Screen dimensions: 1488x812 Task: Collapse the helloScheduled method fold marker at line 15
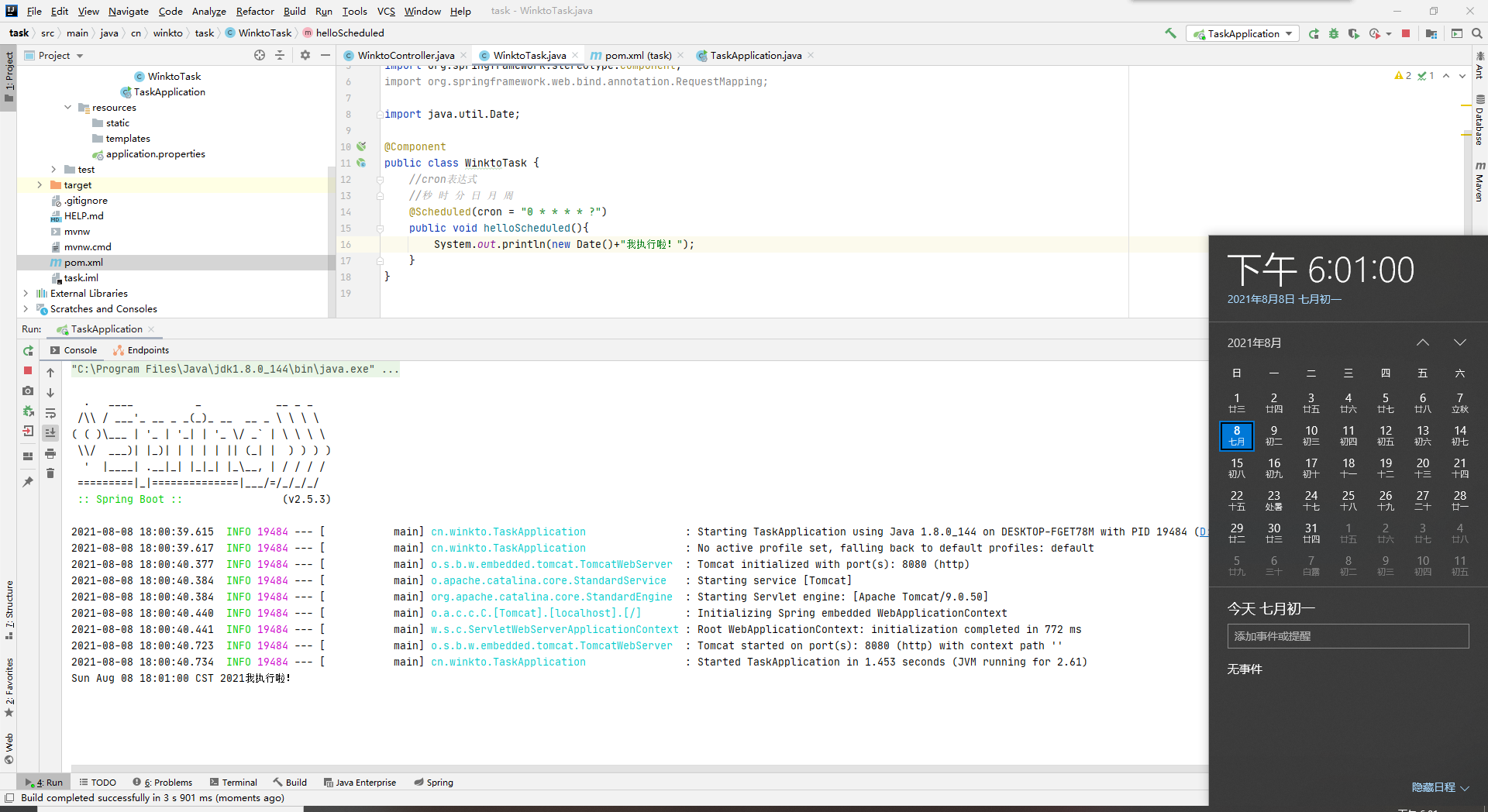pos(380,229)
